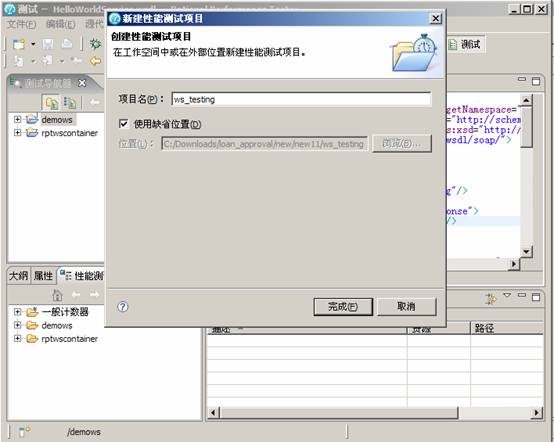Image resolution: width=554 pixels, height=442 pixels.
Task: Open dialog help question mark icon
Action: pos(123,306)
